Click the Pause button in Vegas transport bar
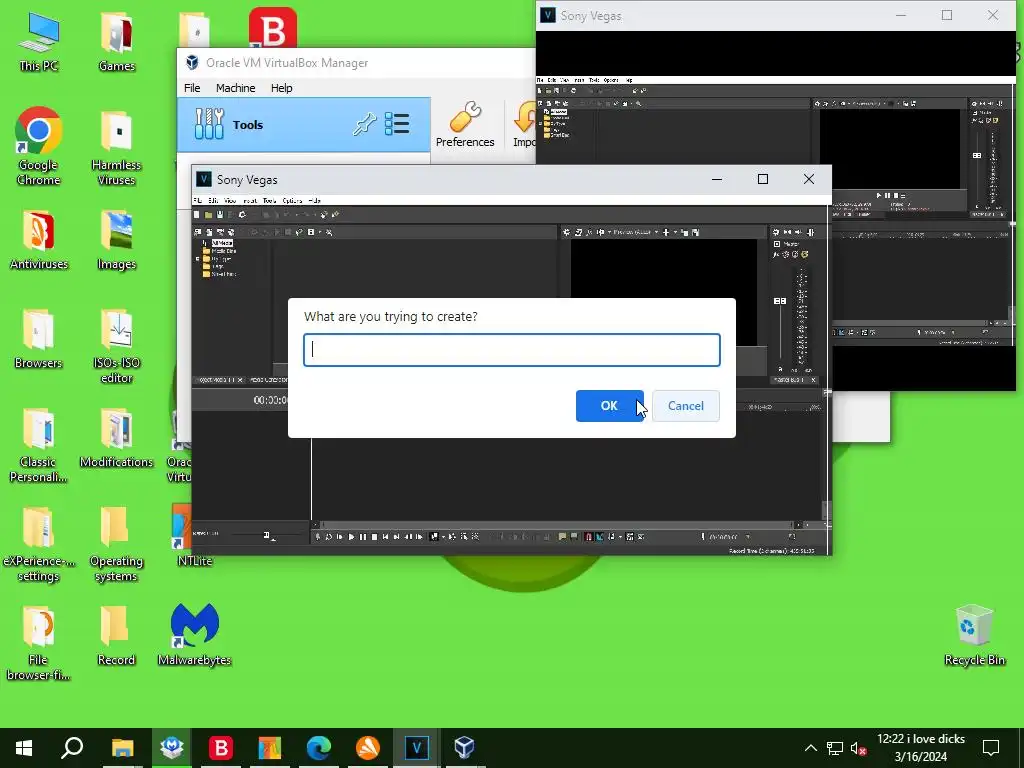 click(362, 537)
